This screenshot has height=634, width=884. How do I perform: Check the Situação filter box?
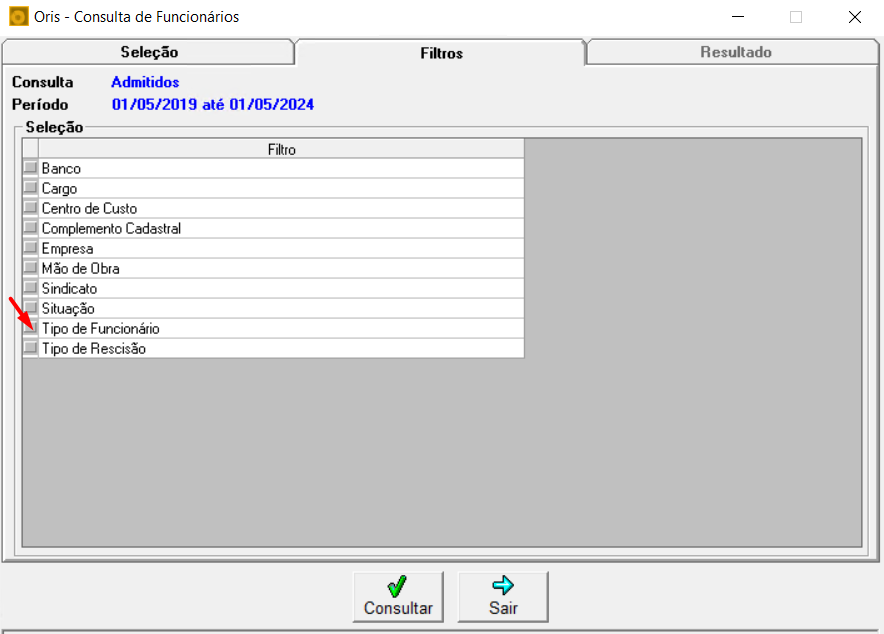click(x=30, y=308)
